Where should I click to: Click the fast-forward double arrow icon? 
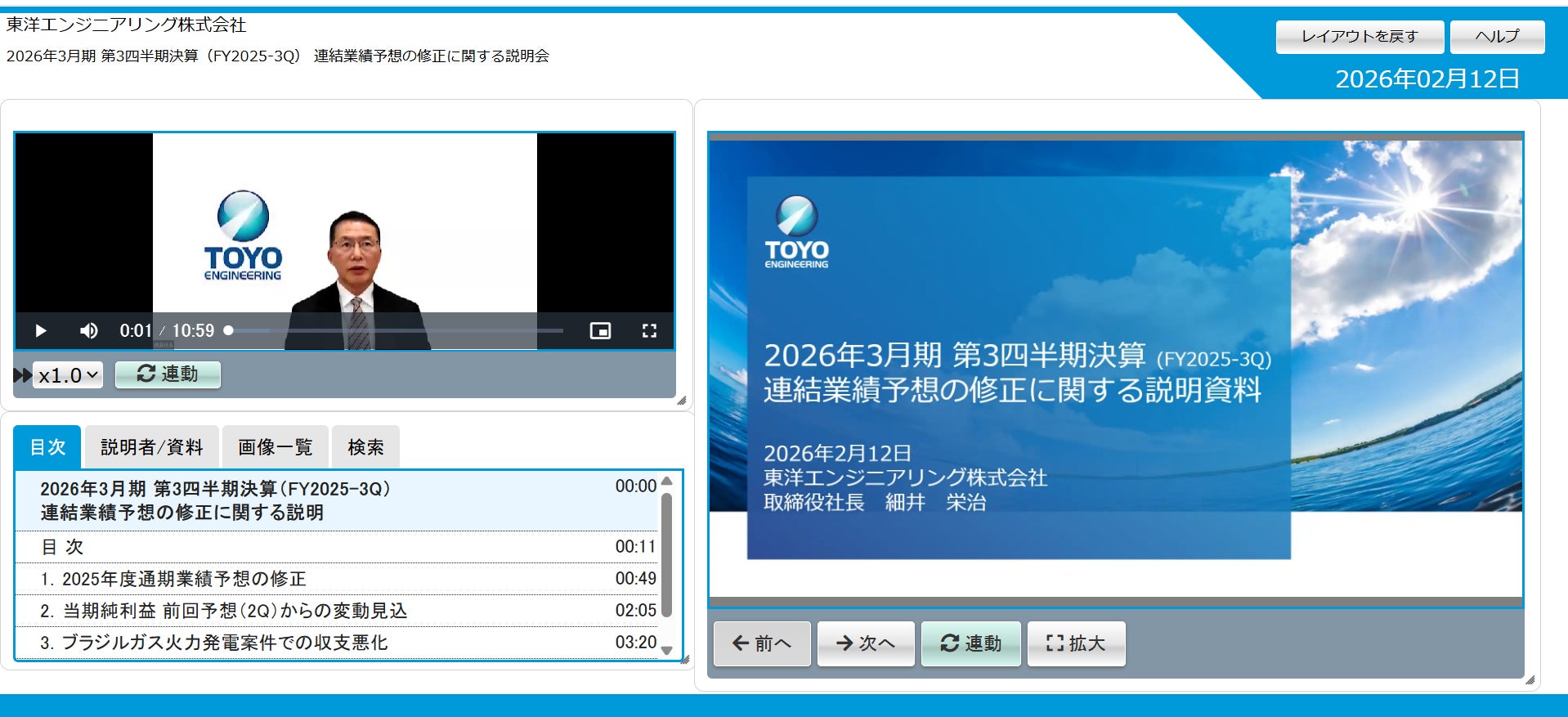22,375
